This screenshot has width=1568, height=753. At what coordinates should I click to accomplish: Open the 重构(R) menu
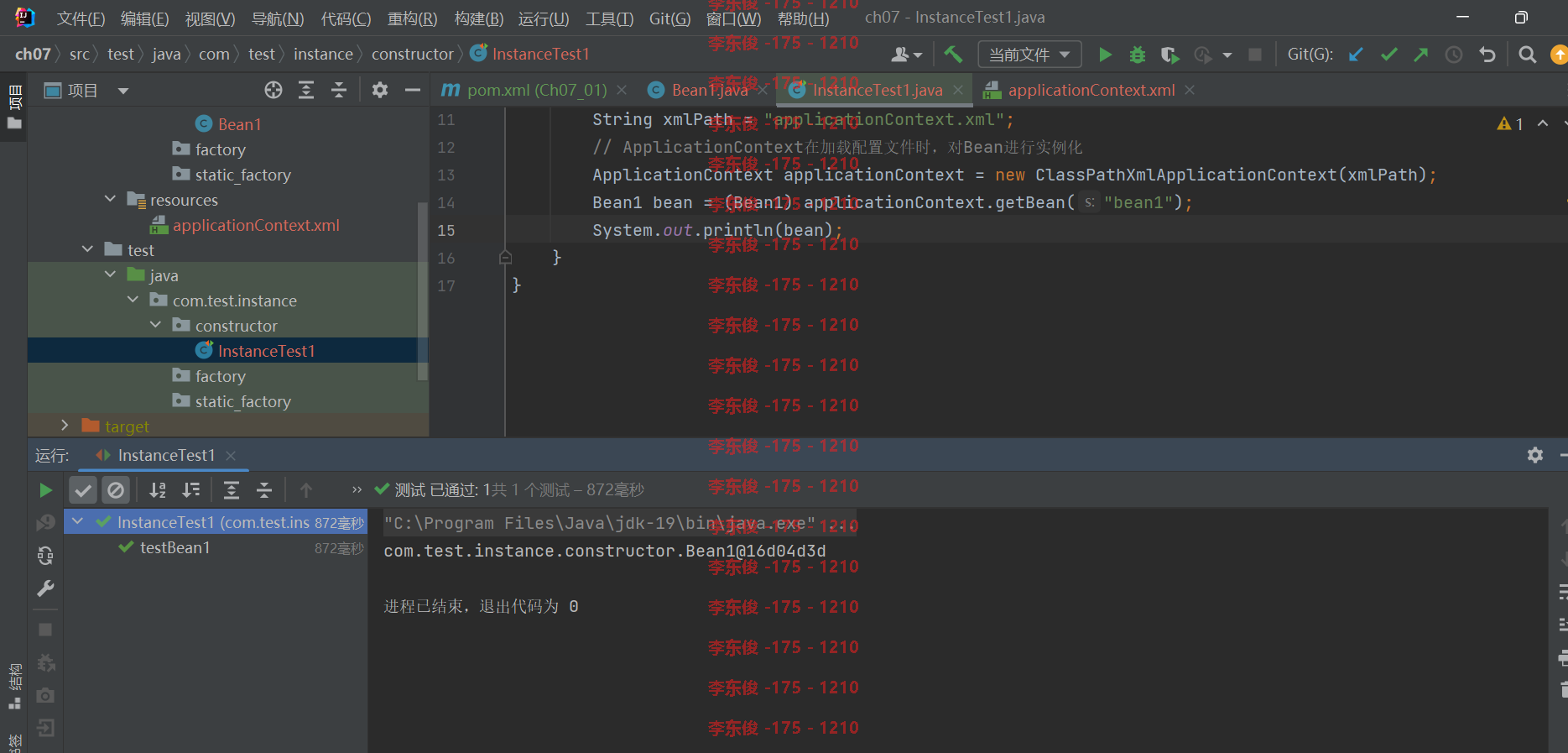pyautogui.click(x=412, y=18)
